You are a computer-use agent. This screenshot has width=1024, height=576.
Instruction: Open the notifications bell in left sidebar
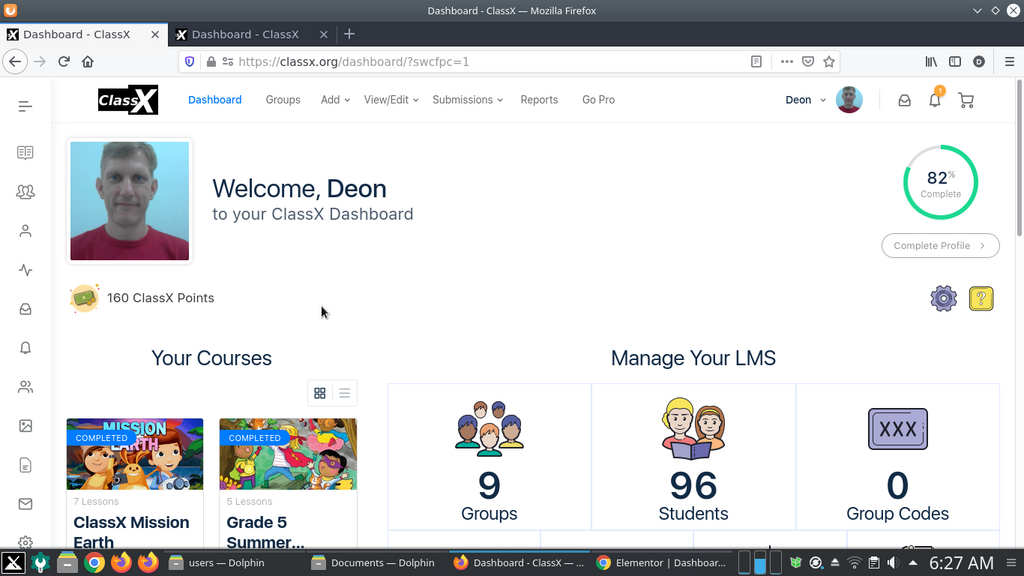25,347
